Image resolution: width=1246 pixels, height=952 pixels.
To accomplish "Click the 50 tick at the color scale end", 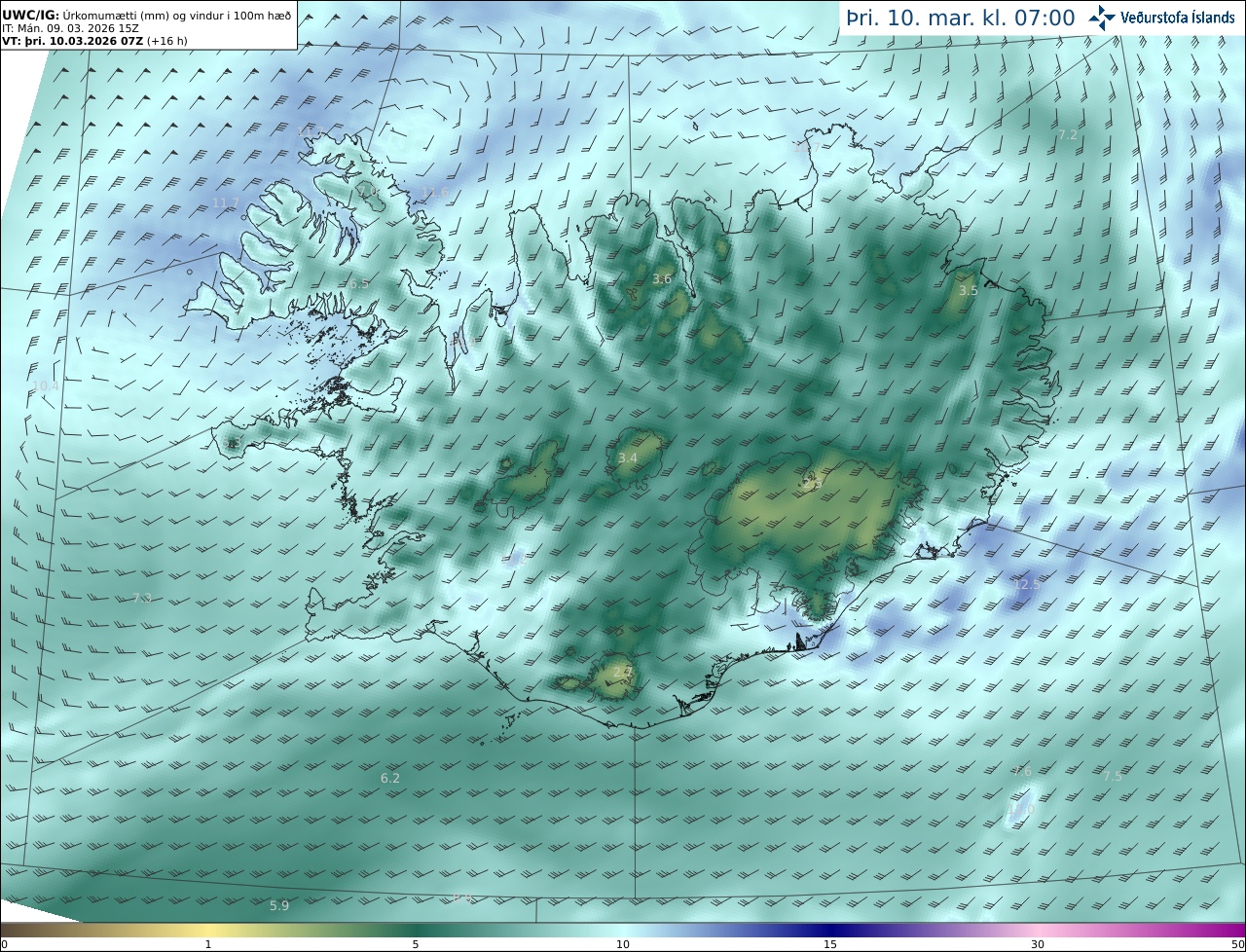I will pos(1237,944).
